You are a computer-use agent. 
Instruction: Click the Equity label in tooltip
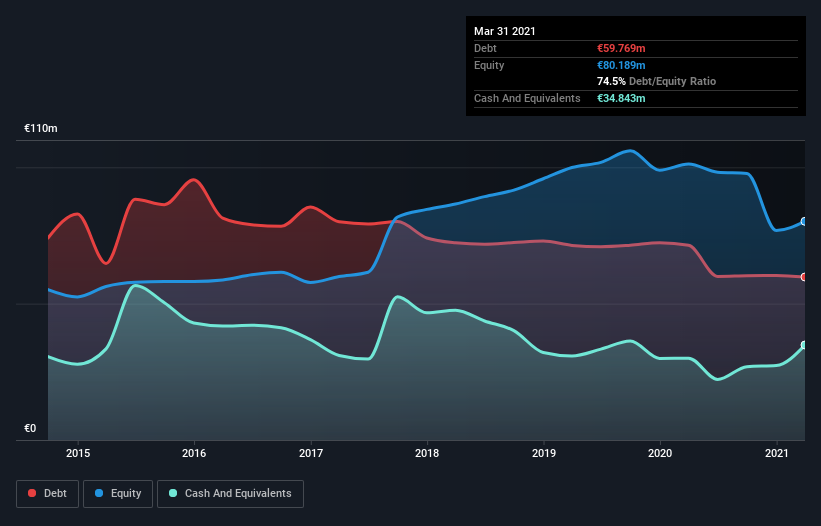[x=489, y=65]
